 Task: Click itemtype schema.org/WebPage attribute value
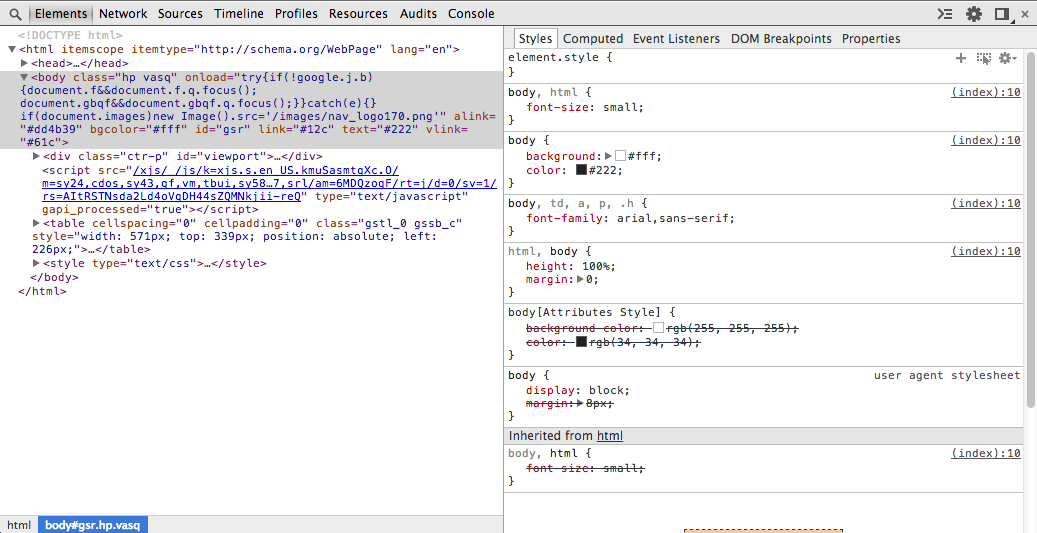[290, 49]
